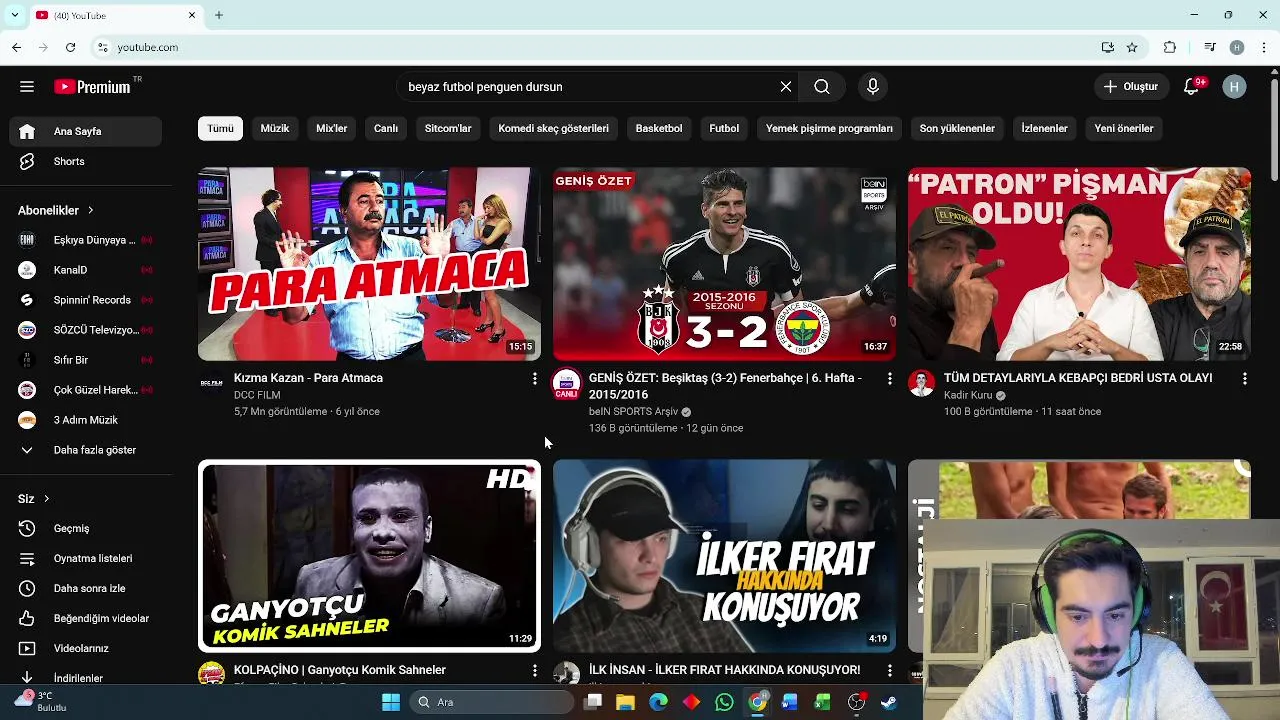This screenshot has height=720, width=1280.
Task: Open Chrome media controls icon
Action: (1210, 47)
